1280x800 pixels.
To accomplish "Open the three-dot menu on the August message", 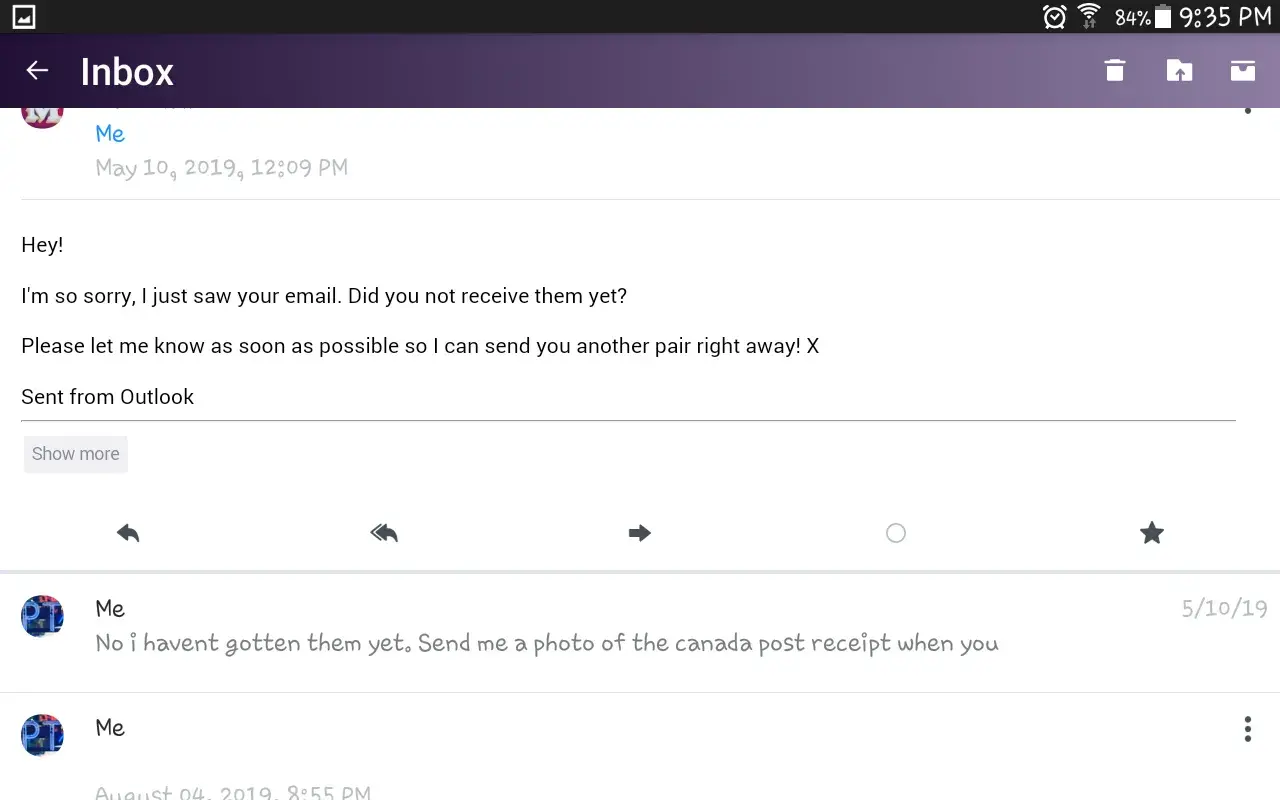I will (1247, 729).
